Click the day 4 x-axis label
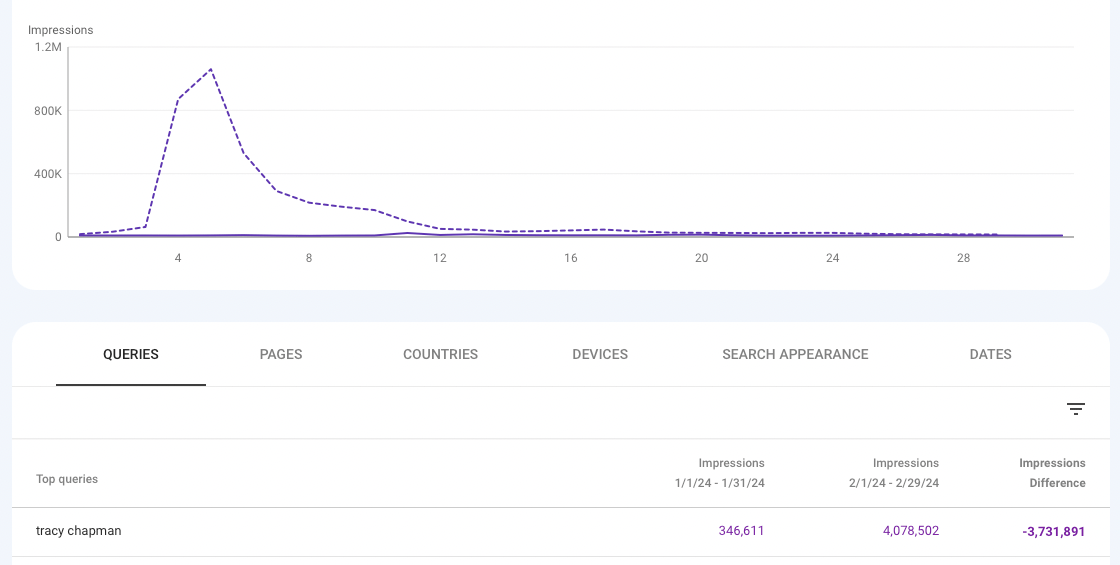Screen dimensions: 1120x565 (178, 258)
